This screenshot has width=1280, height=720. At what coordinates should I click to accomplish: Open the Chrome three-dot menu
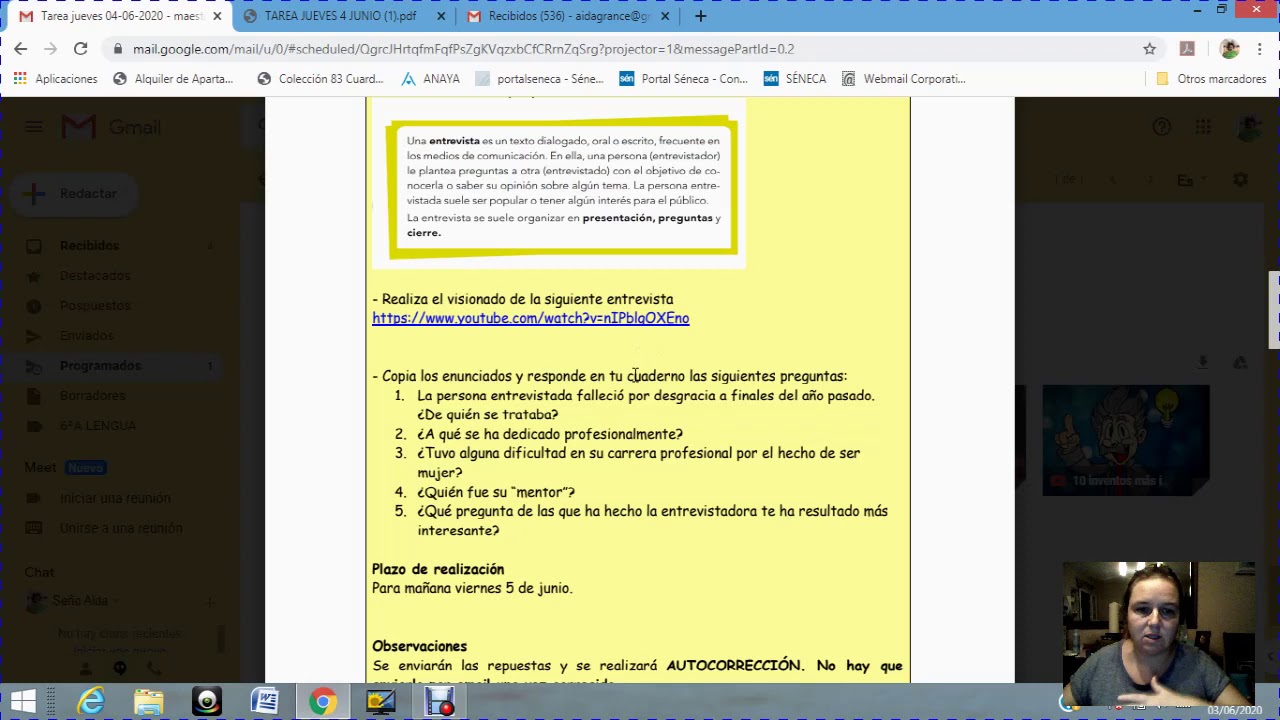[x=1260, y=48]
